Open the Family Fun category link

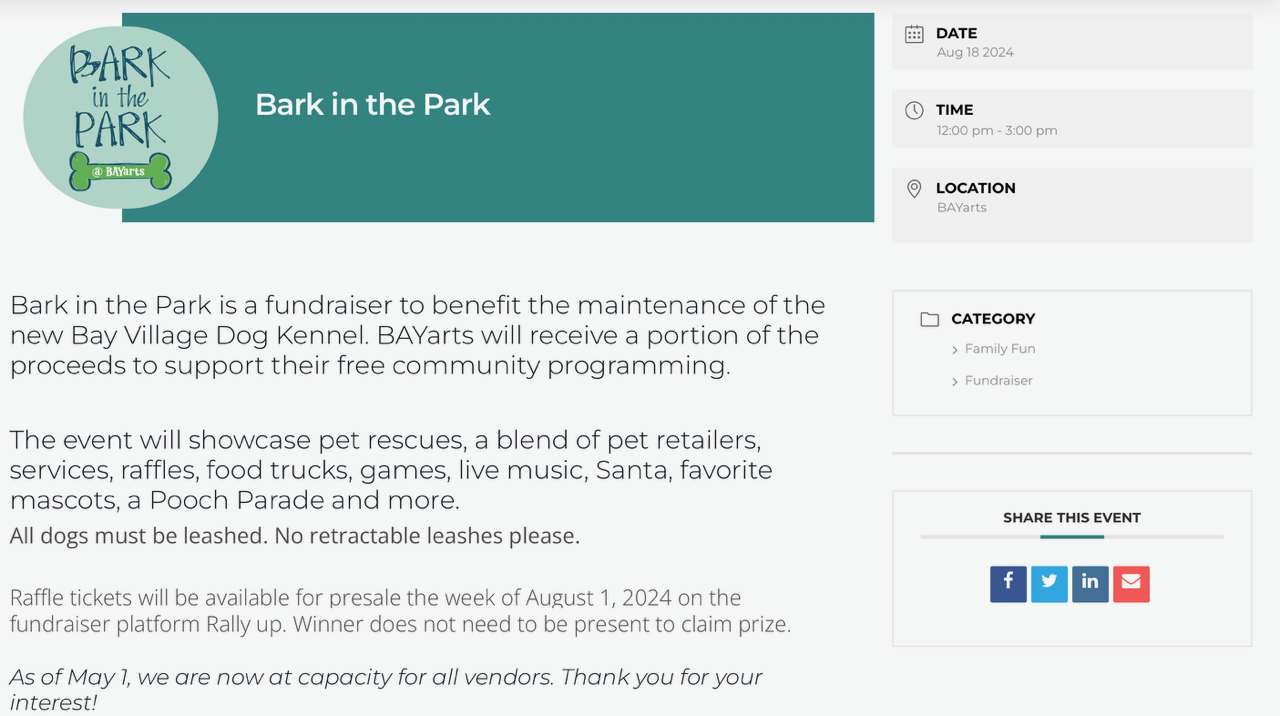(1000, 349)
